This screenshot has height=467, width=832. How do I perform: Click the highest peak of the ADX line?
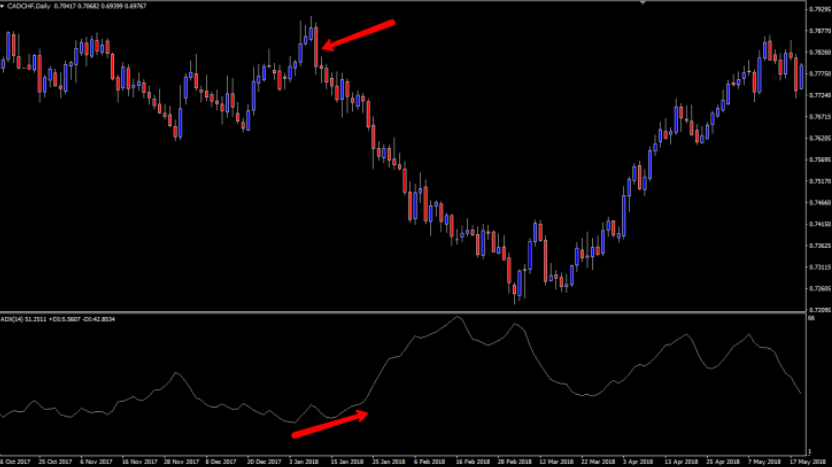click(x=458, y=318)
